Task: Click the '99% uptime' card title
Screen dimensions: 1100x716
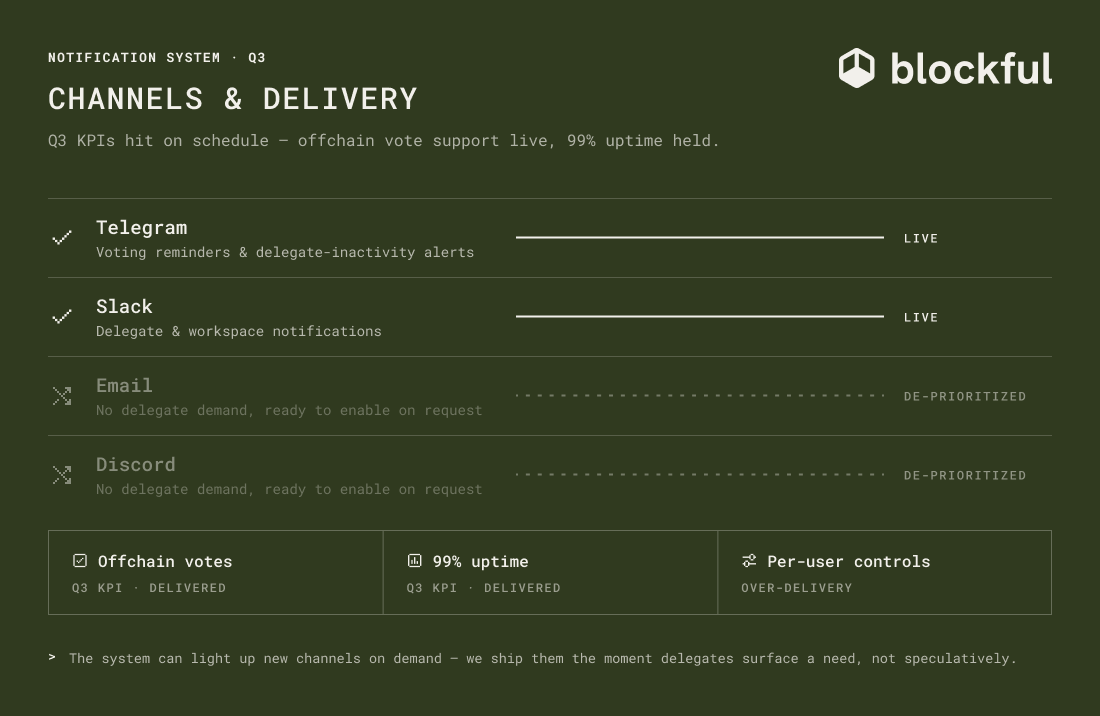Action: click(481, 562)
